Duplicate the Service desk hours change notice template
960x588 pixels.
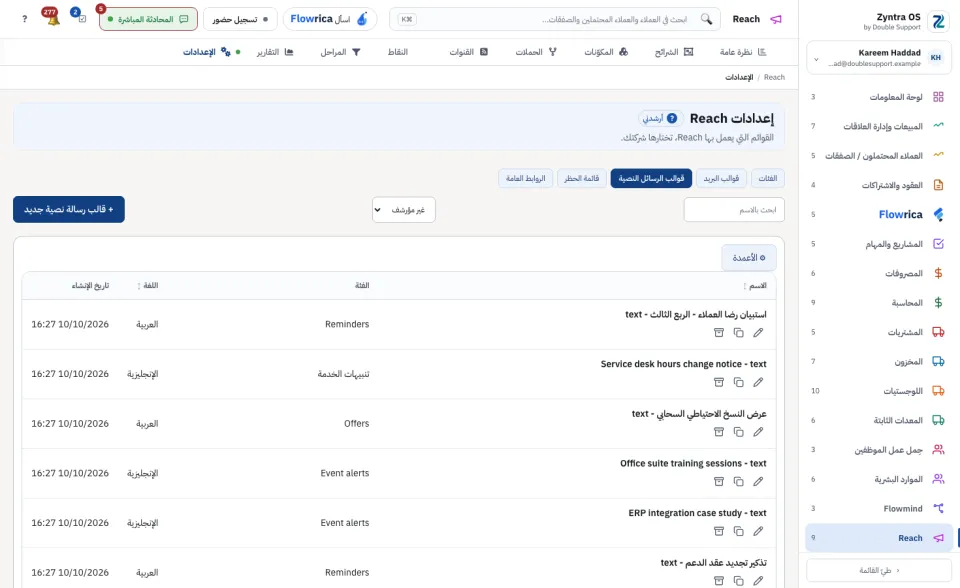coord(738,382)
